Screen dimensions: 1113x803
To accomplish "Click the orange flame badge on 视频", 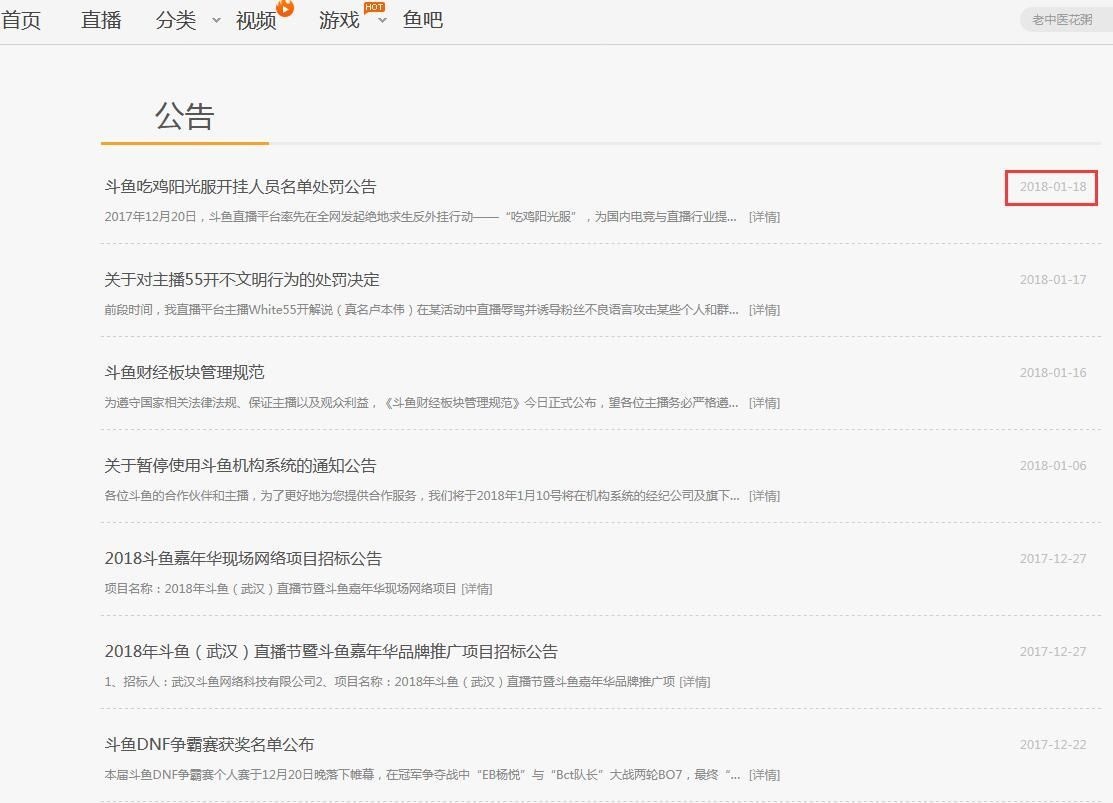I will point(285,9).
